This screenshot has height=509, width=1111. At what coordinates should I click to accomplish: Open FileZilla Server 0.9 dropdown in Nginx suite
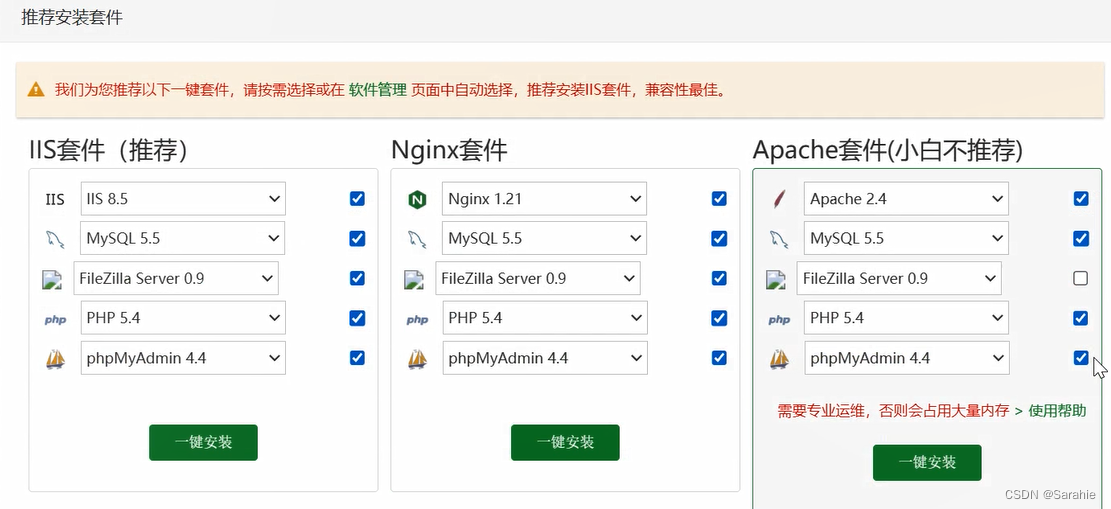pyautogui.click(x=538, y=278)
